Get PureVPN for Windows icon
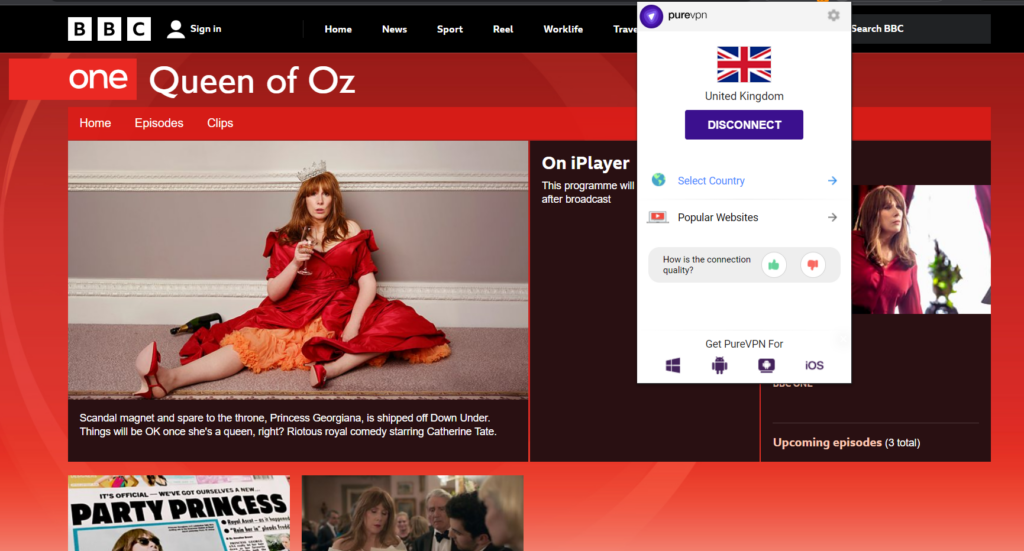This screenshot has width=1024, height=551. (x=673, y=366)
